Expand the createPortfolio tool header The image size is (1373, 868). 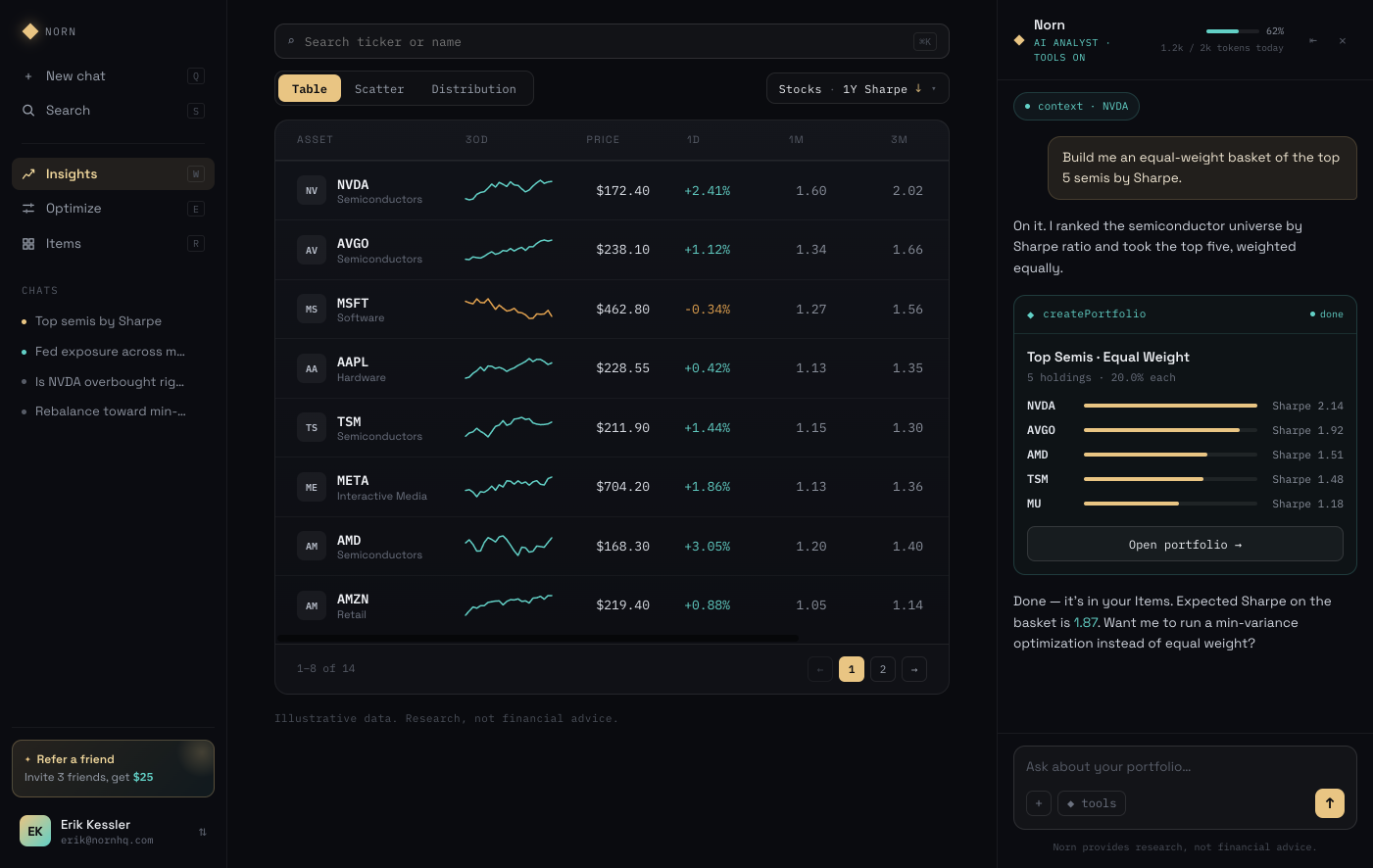(x=1185, y=314)
